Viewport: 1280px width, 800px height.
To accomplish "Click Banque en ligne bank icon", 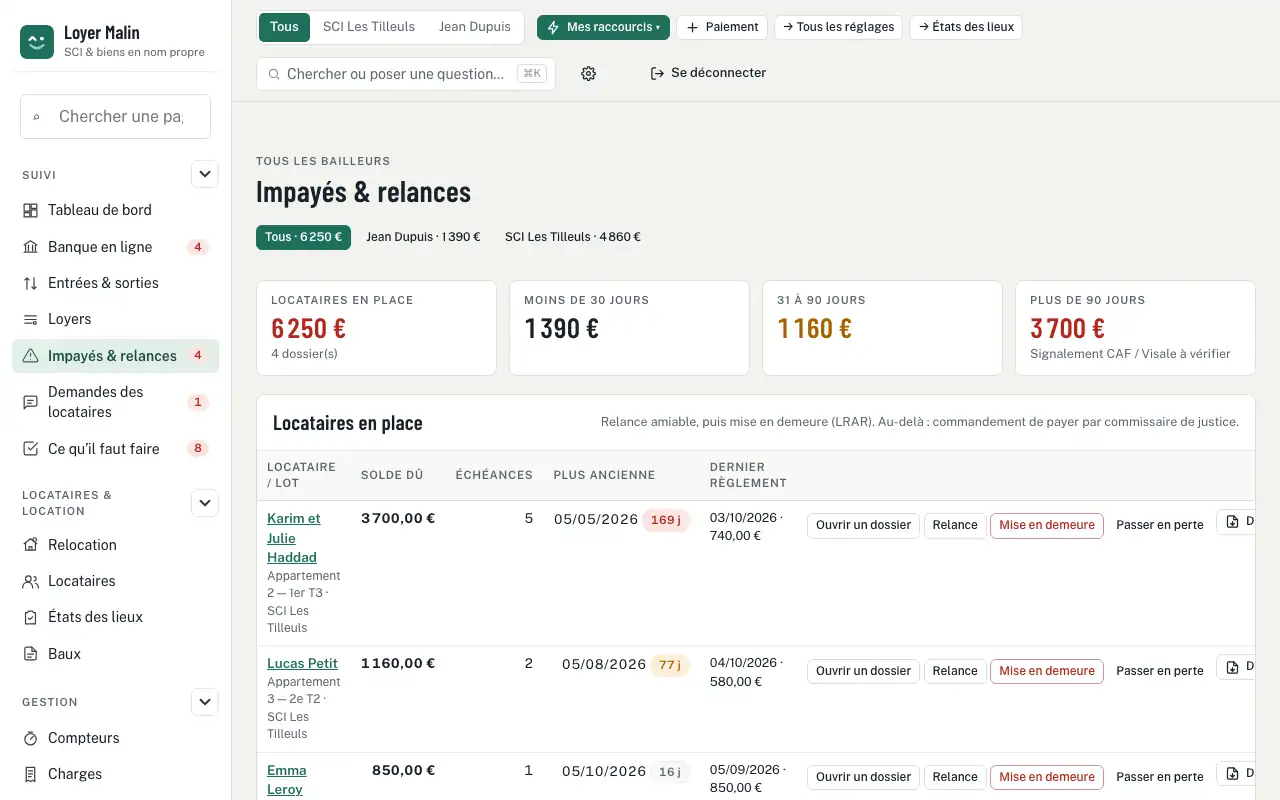I will click(30, 247).
